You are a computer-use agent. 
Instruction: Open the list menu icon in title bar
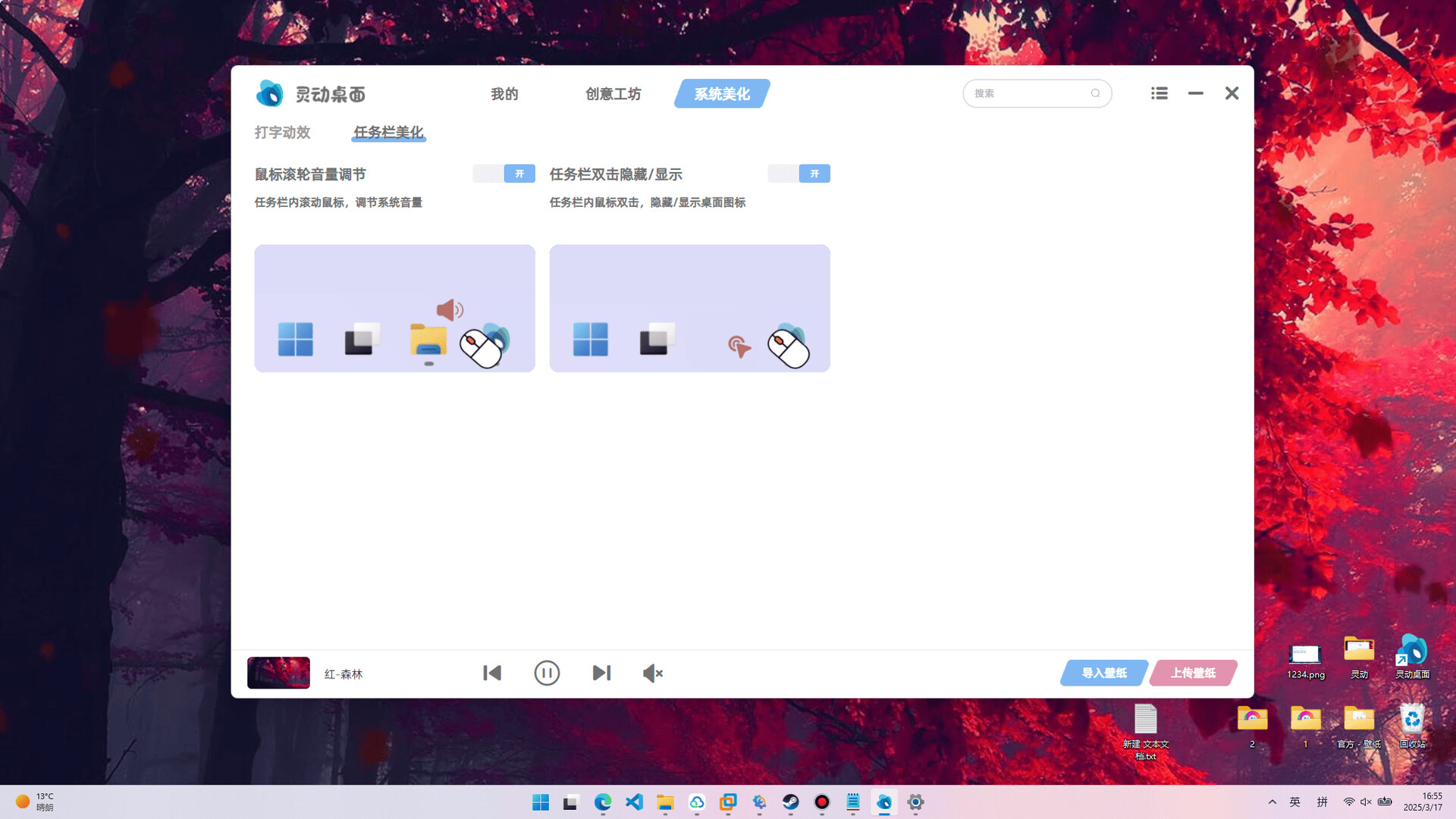(1159, 93)
